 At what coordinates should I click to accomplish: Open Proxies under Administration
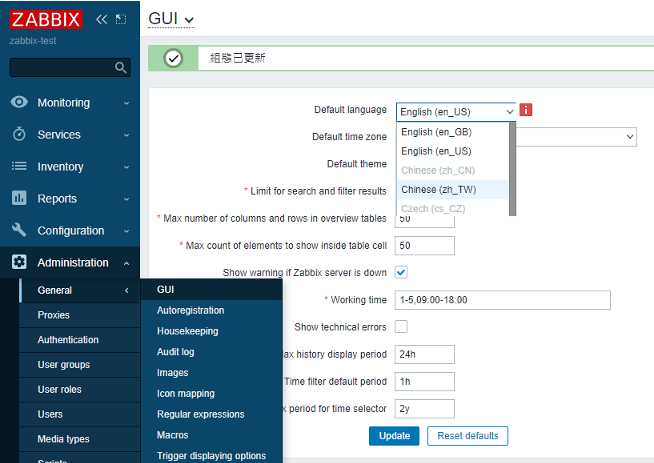pyautogui.click(x=80, y=315)
